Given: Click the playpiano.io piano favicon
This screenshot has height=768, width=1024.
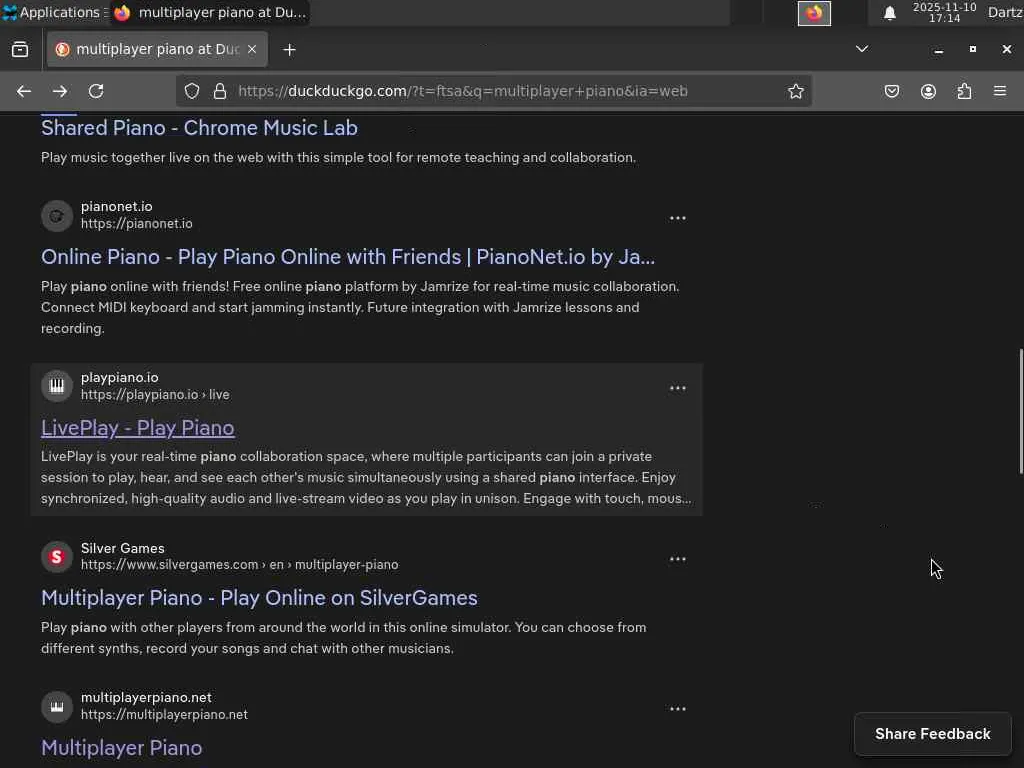Looking at the screenshot, I should click(x=57, y=386).
